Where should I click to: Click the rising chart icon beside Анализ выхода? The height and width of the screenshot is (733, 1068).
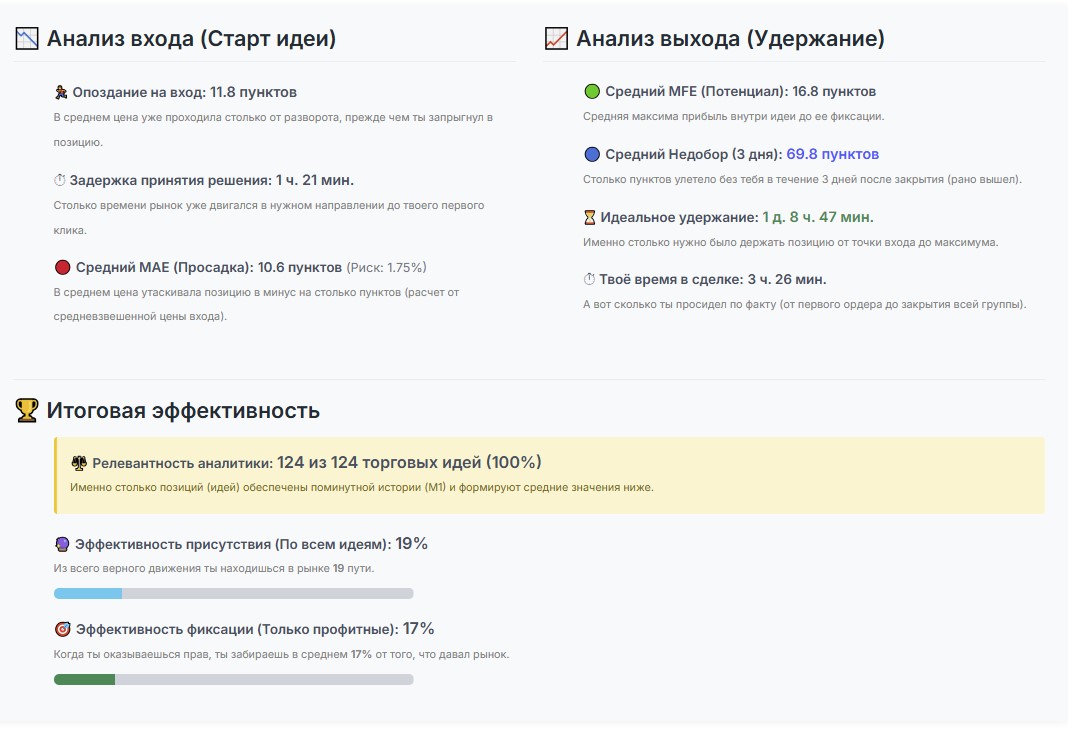point(556,38)
